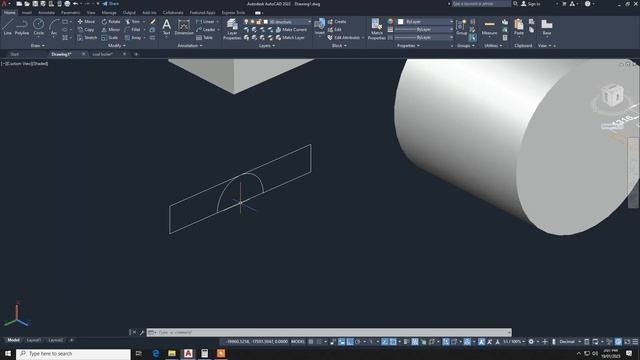The height and width of the screenshot is (360, 640).
Task: Open the Home ribbon tab
Action: click(x=10, y=13)
